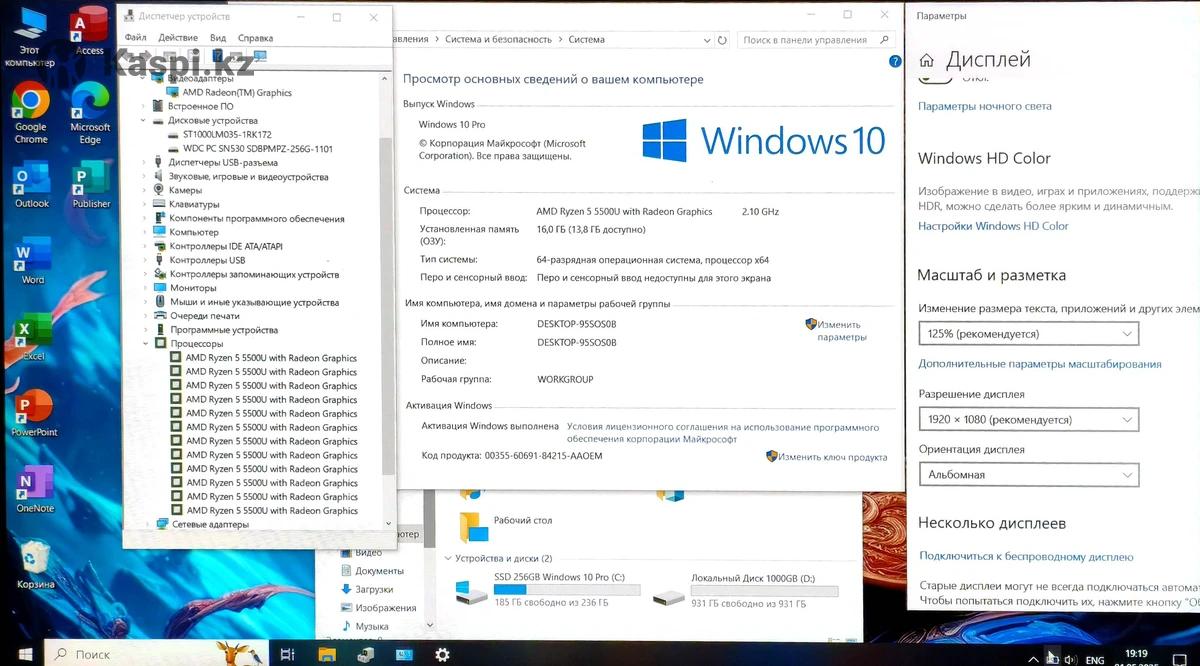Click the Settings gear on the taskbar
This screenshot has height=666, width=1200.
[442, 654]
